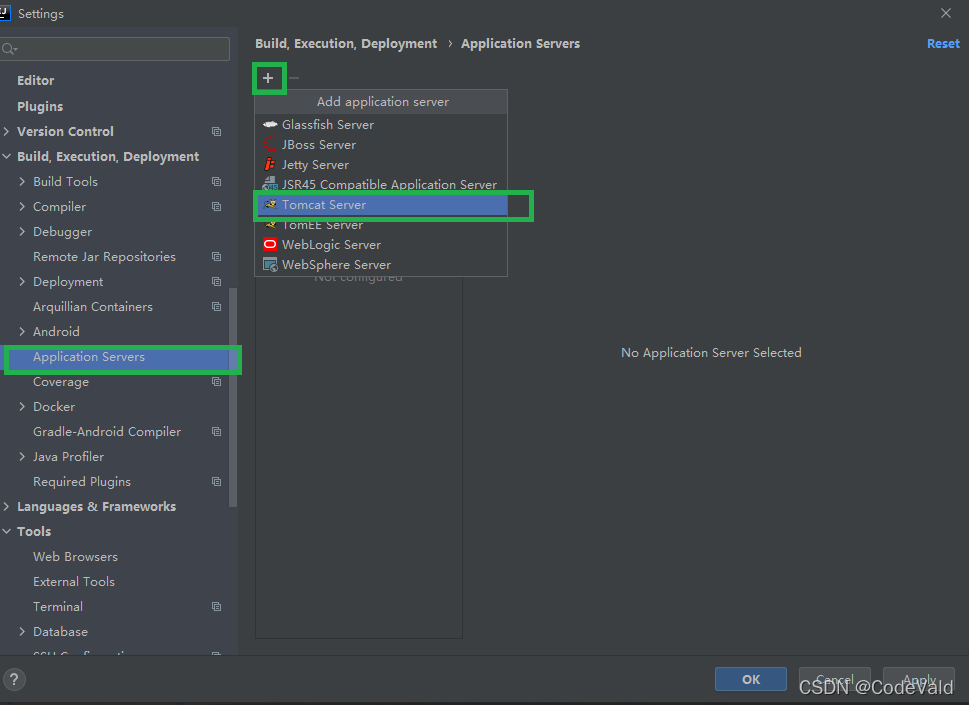Click the plus add server icon

pos(268,78)
